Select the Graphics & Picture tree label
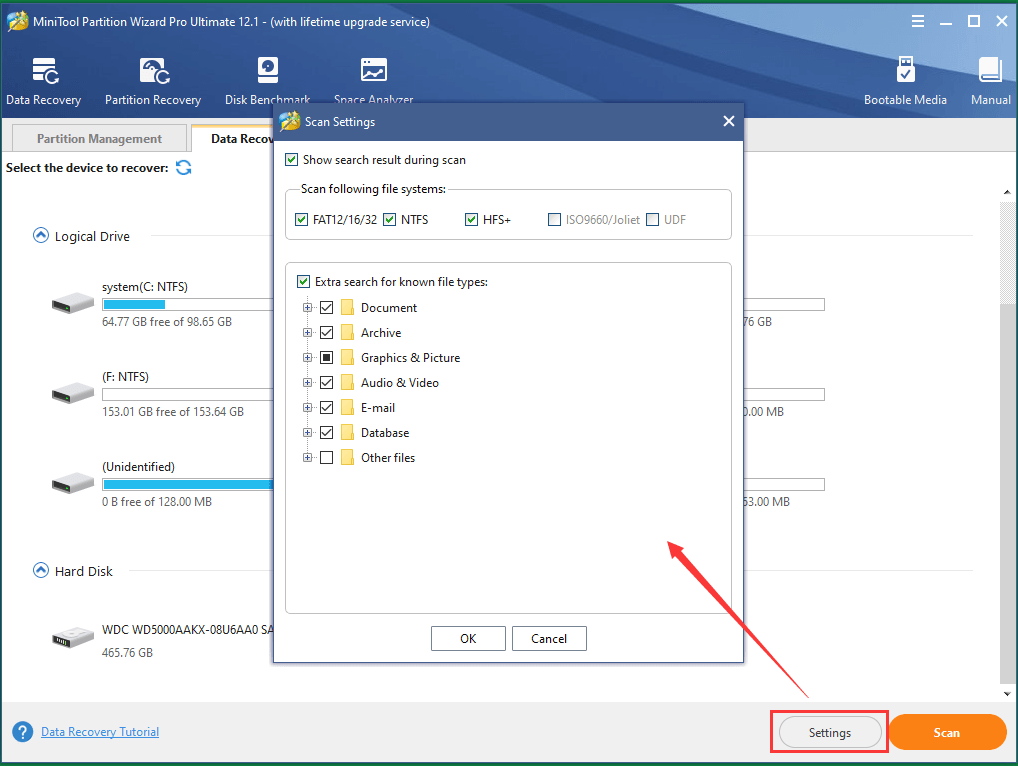 (x=410, y=358)
